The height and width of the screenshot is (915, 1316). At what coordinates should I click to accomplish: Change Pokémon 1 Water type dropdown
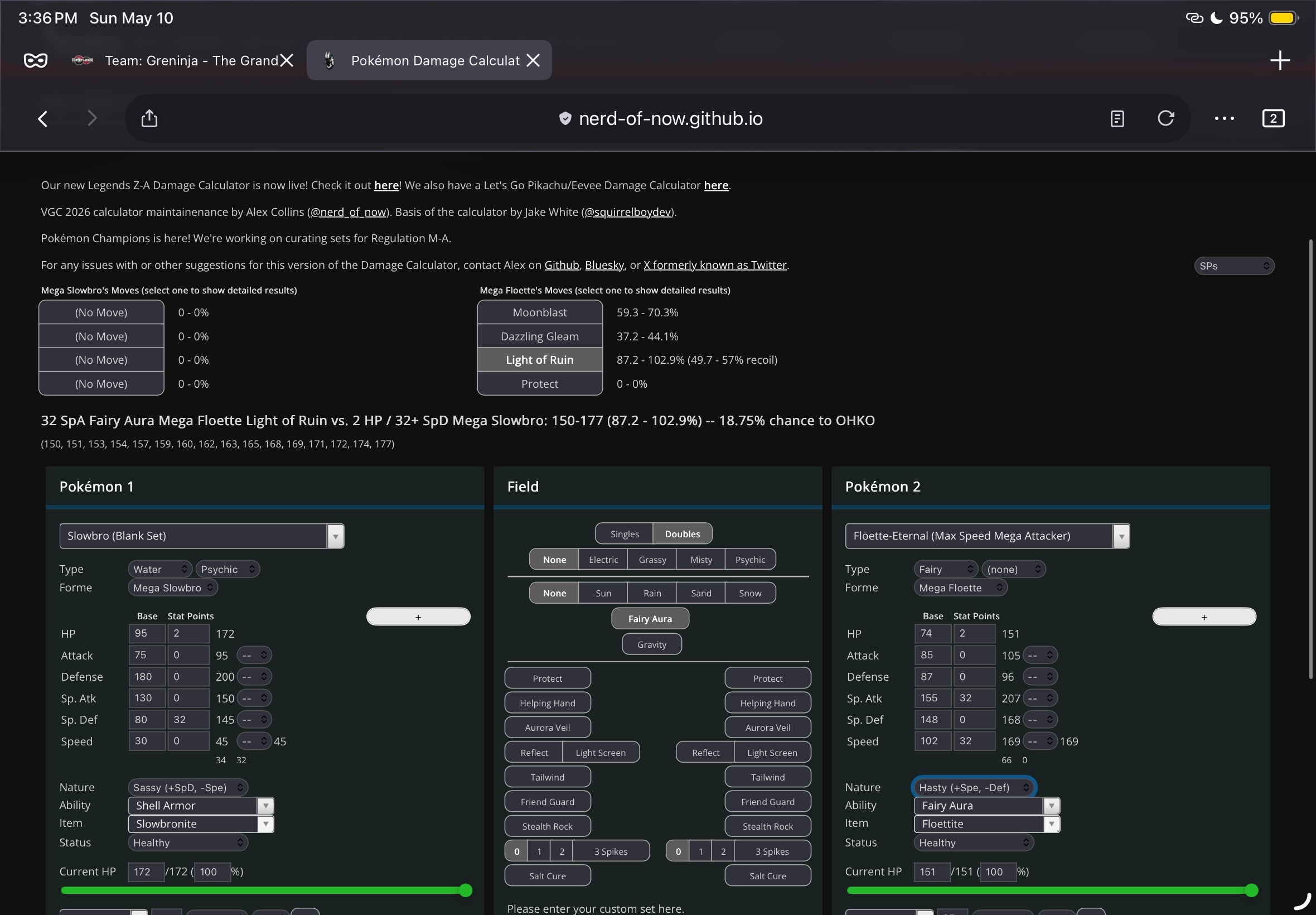[160, 569]
